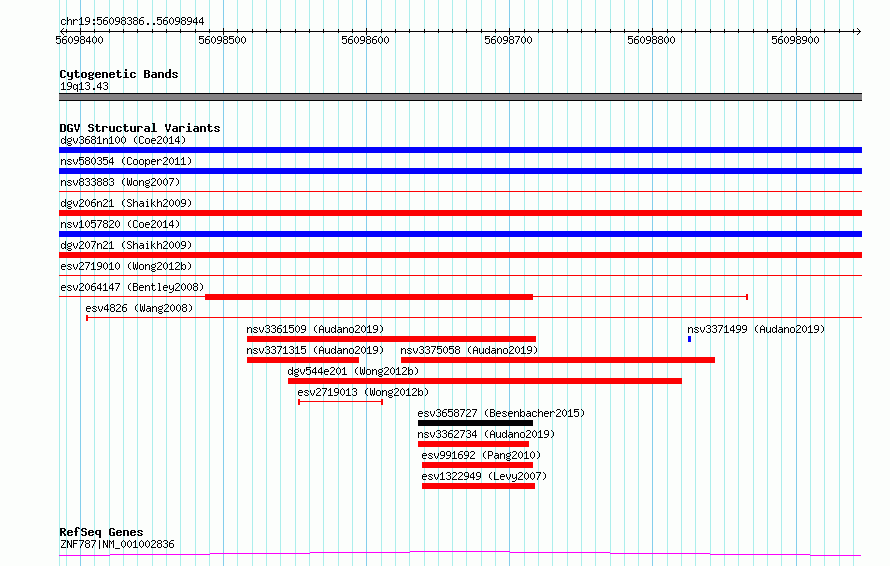890x566 pixels.
Task: Click the nsv3362734 (Audano2019) label
Action: point(486,434)
